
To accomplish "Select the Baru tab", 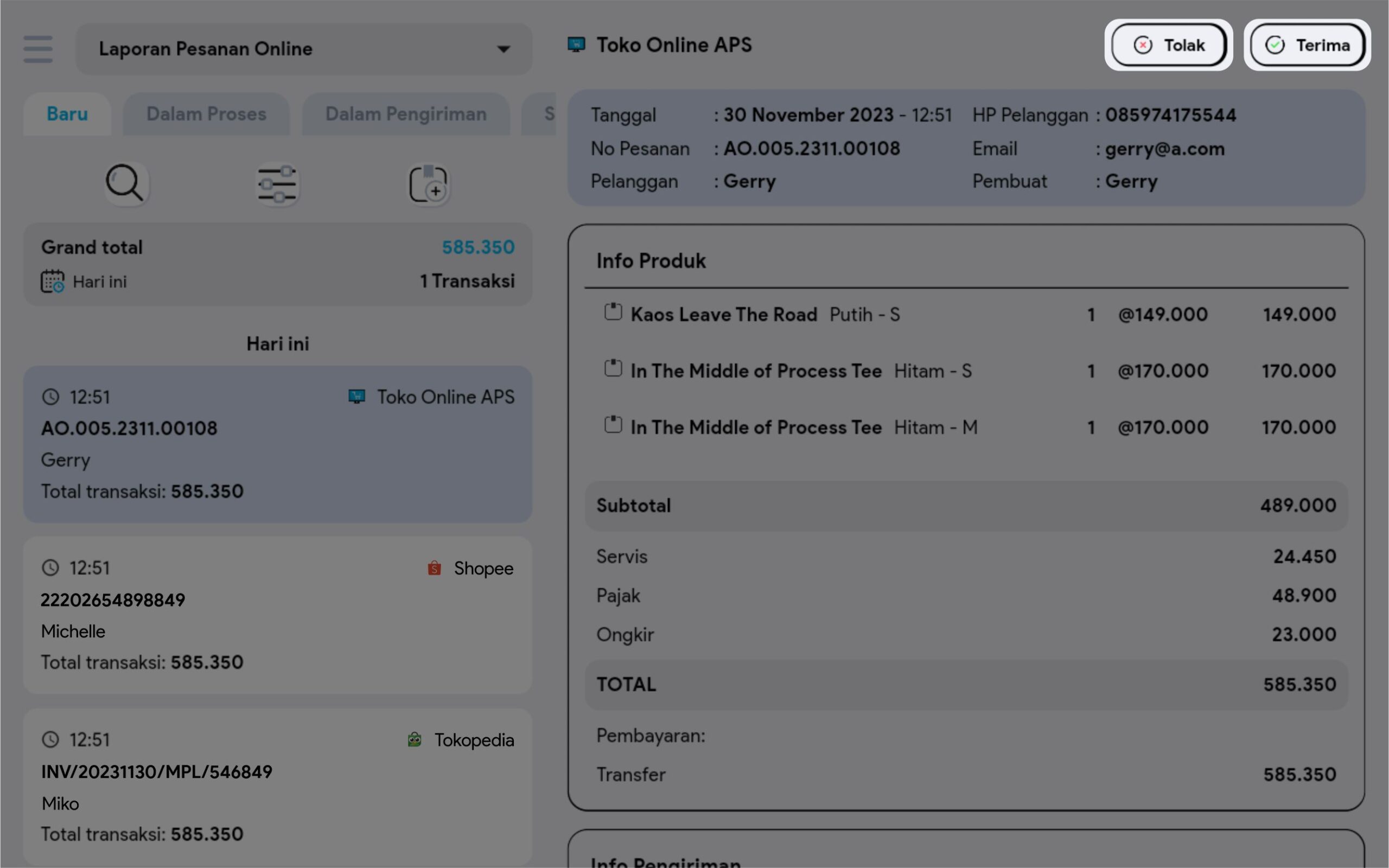I will pyautogui.click(x=67, y=114).
